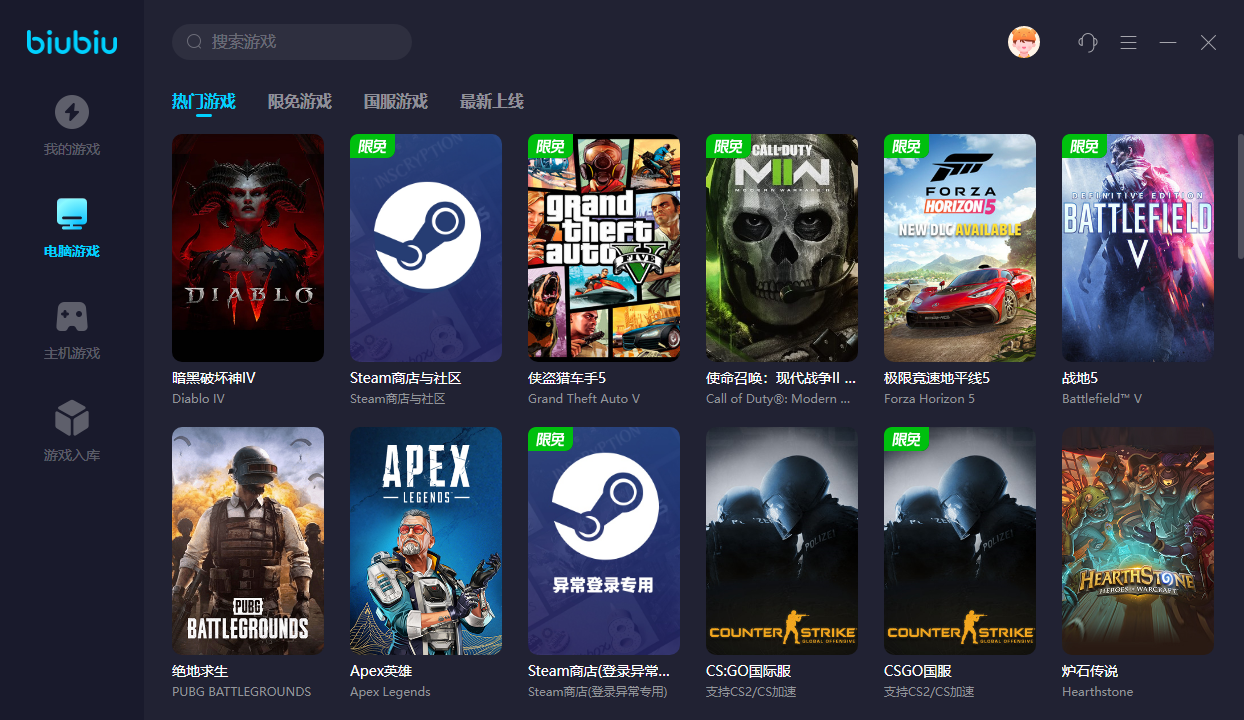Click the Hearthstone 炉石传说 title text

[x=1089, y=671]
